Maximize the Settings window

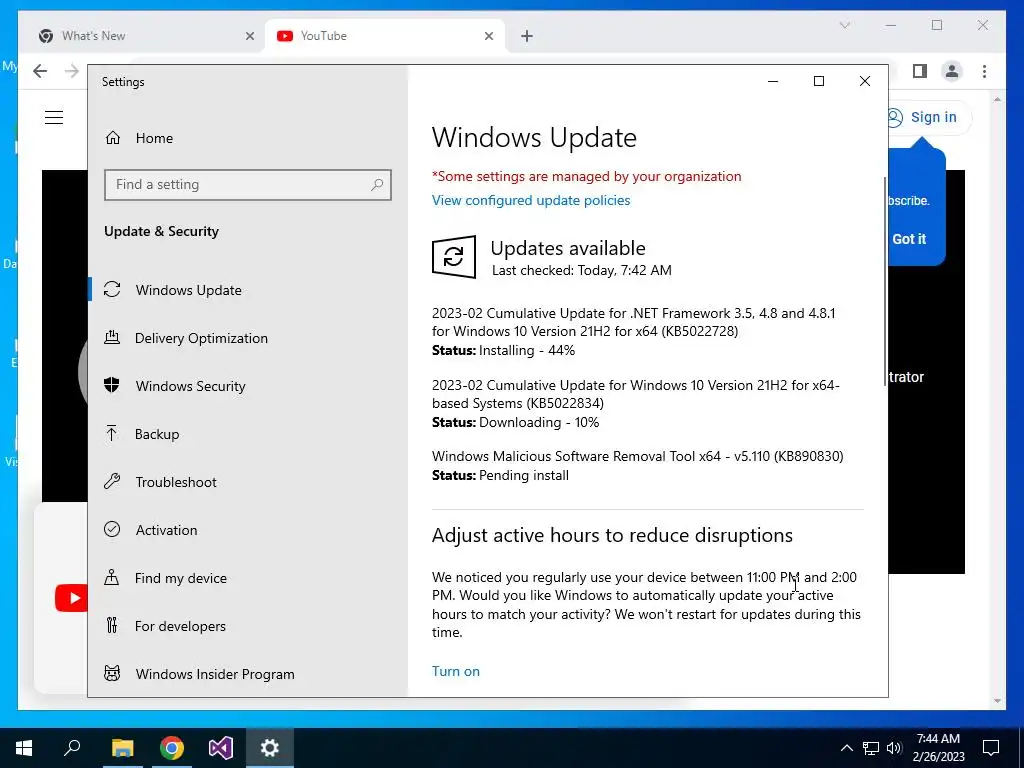click(x=819, y=81)
